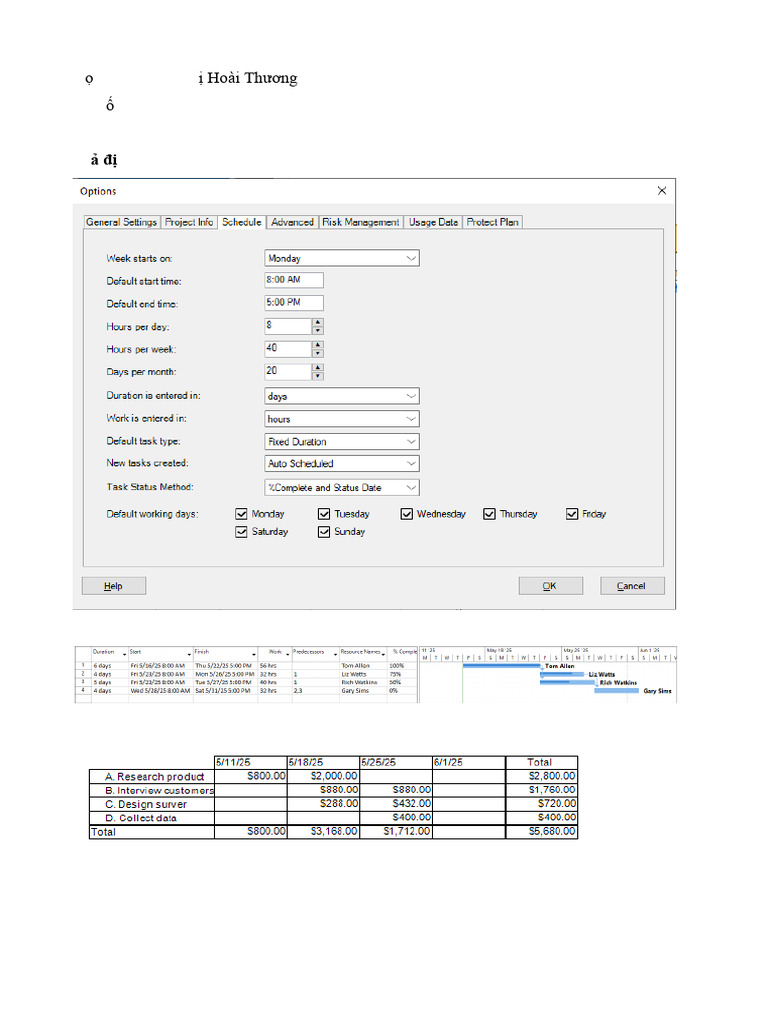This screenshot has width=768, height=1024.
Task: Expand the Week starts on dropdown
Action: click(342, 258)
